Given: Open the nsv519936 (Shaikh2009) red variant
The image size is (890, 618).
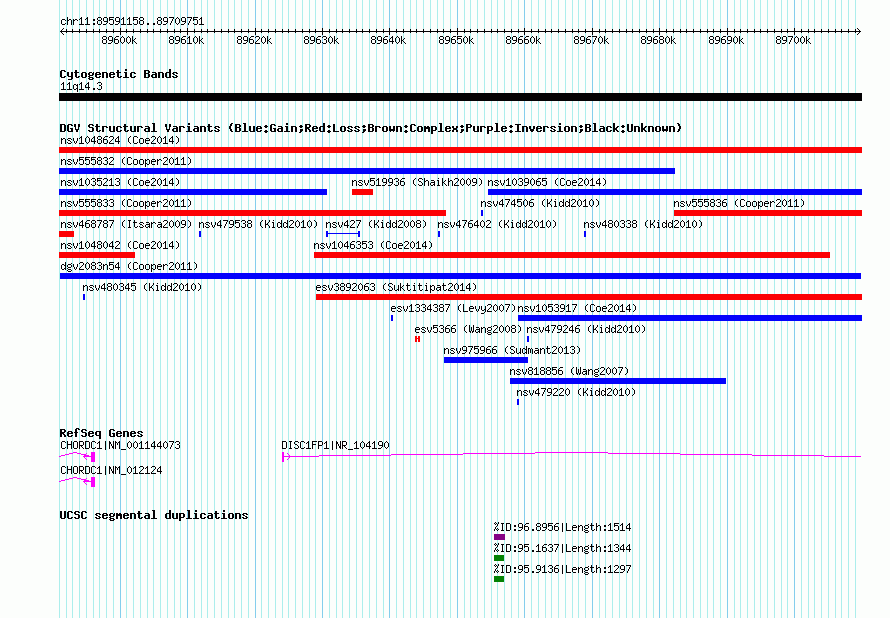Looking at the screenshot, I should [x=362, y=192].
